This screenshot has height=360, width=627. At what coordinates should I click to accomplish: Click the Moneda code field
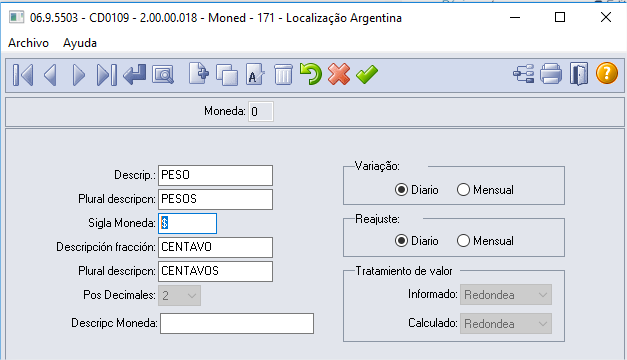261,112
